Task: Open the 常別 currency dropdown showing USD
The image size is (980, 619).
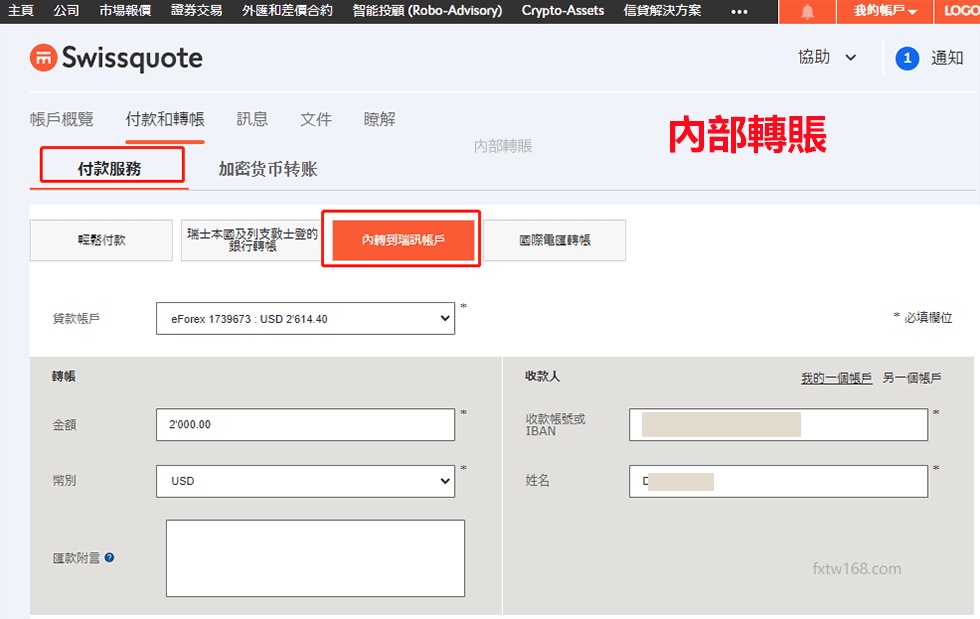Action: pyautogui.click(x=305, y=481)
